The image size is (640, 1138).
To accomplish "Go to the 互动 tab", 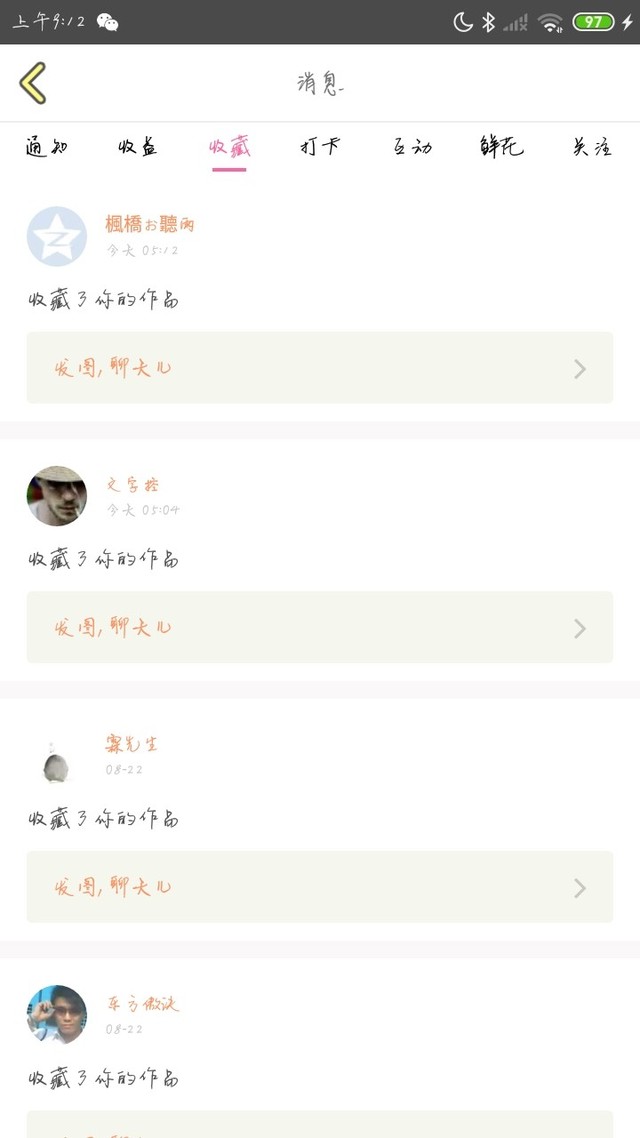I will click(x=412, y=147).
